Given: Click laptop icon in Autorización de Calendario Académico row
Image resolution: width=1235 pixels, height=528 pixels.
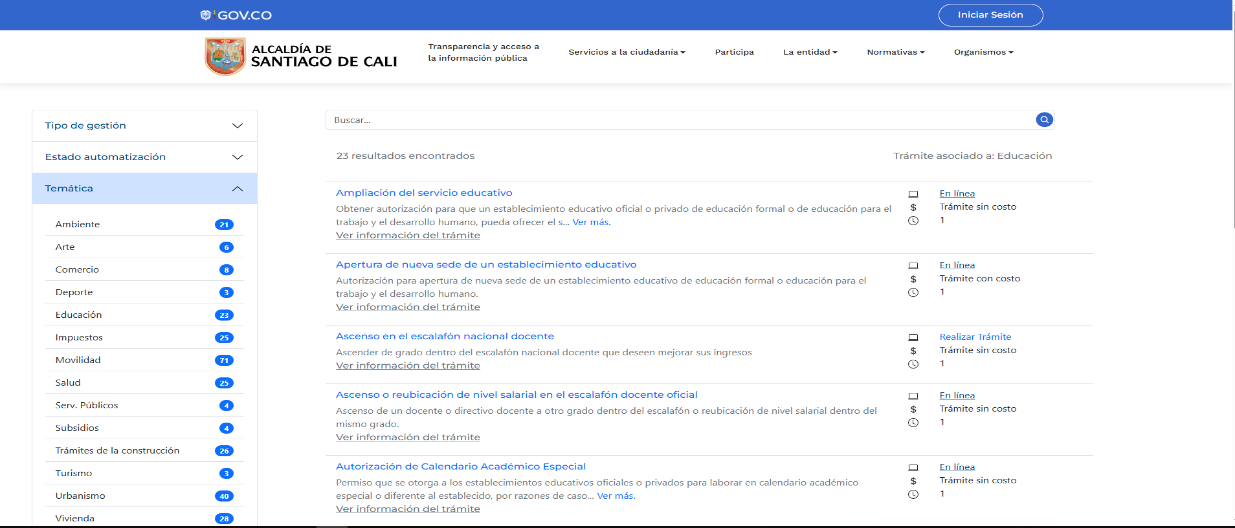Looking at the screenshot, I should pyautogui.click(x=913, y=468).
